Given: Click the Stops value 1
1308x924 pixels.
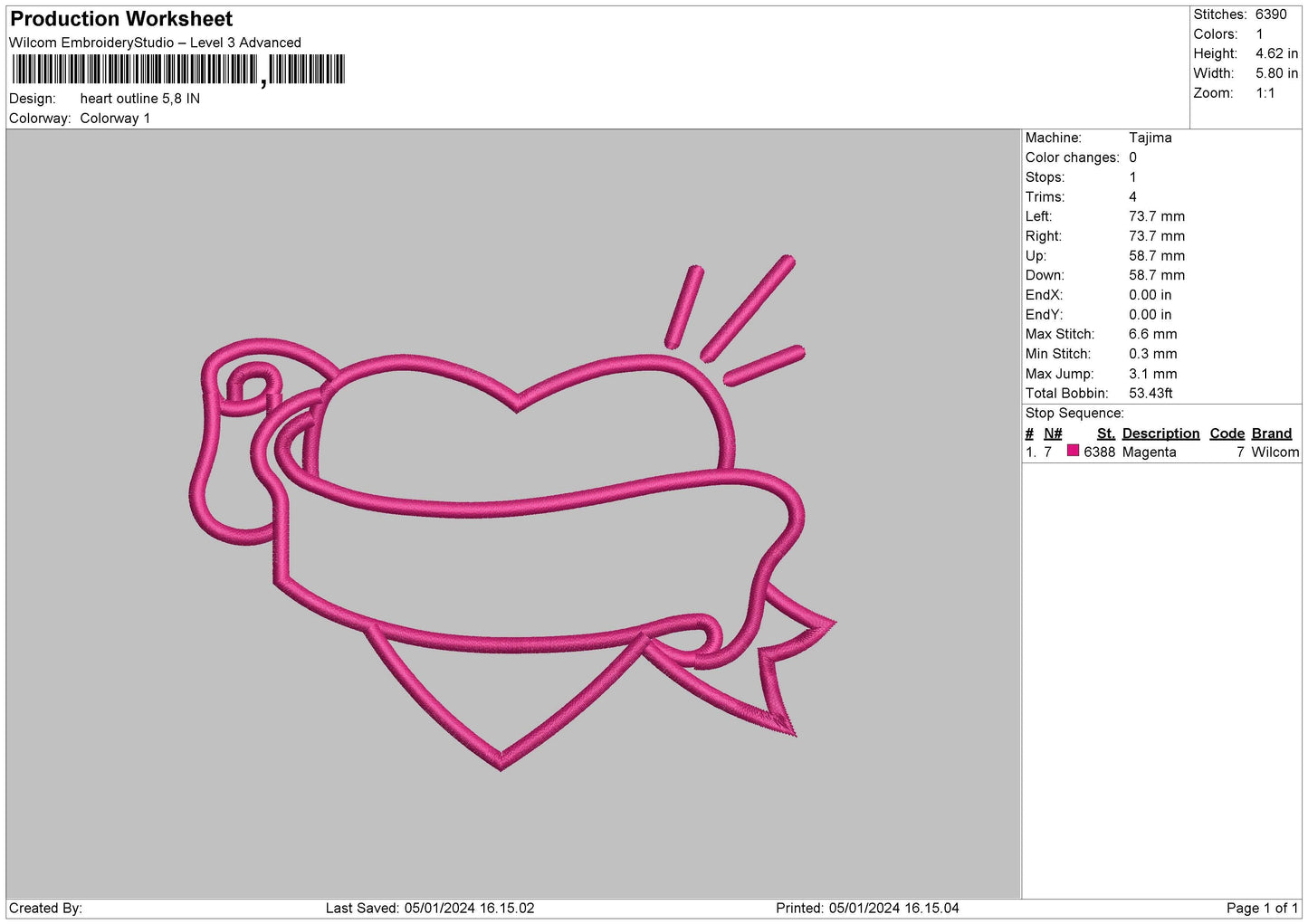Looking at the screenshot, I should point(1132,177).
